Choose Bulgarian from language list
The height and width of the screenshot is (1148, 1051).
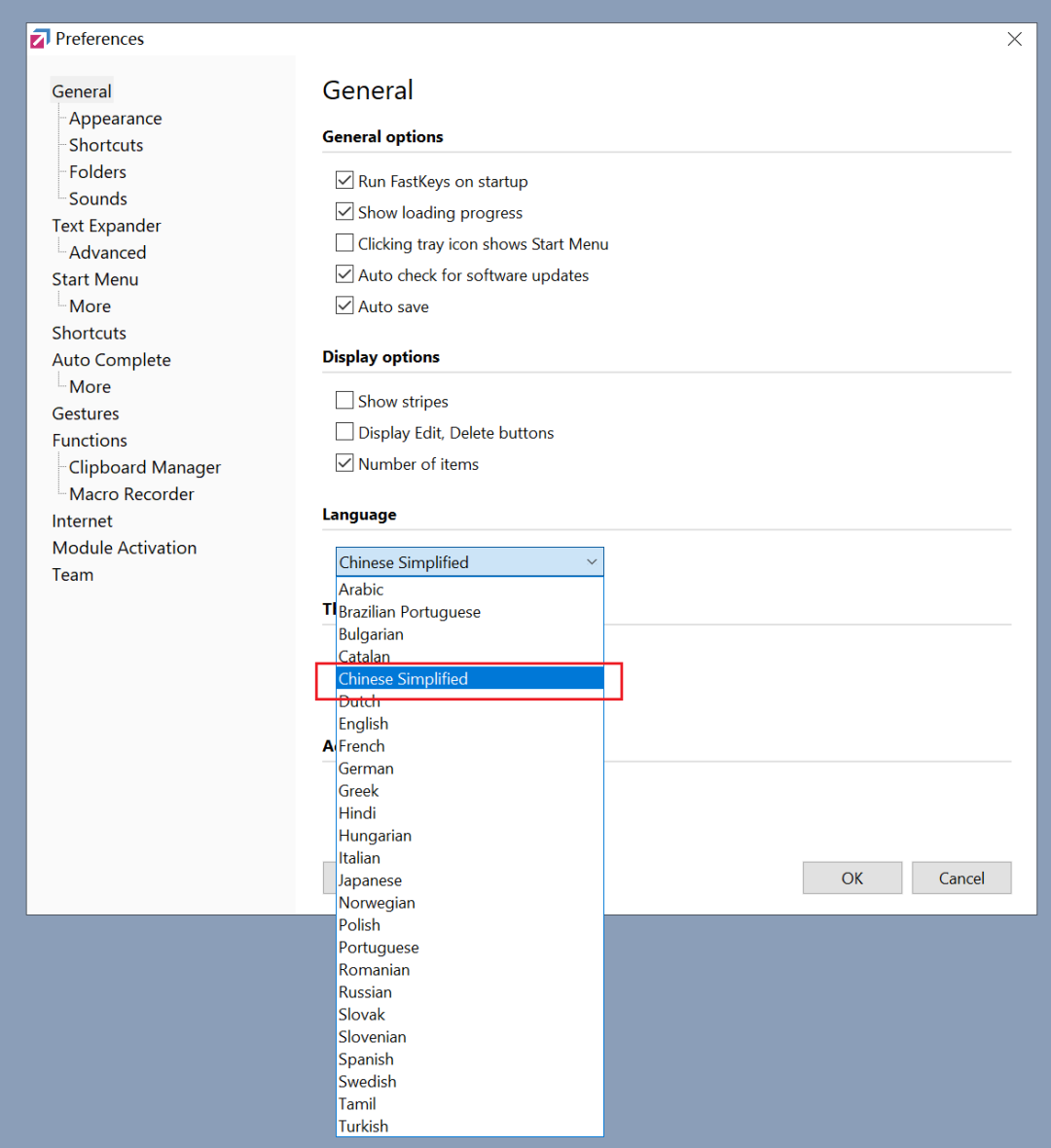pyautogui.click(x=469, y=634)
